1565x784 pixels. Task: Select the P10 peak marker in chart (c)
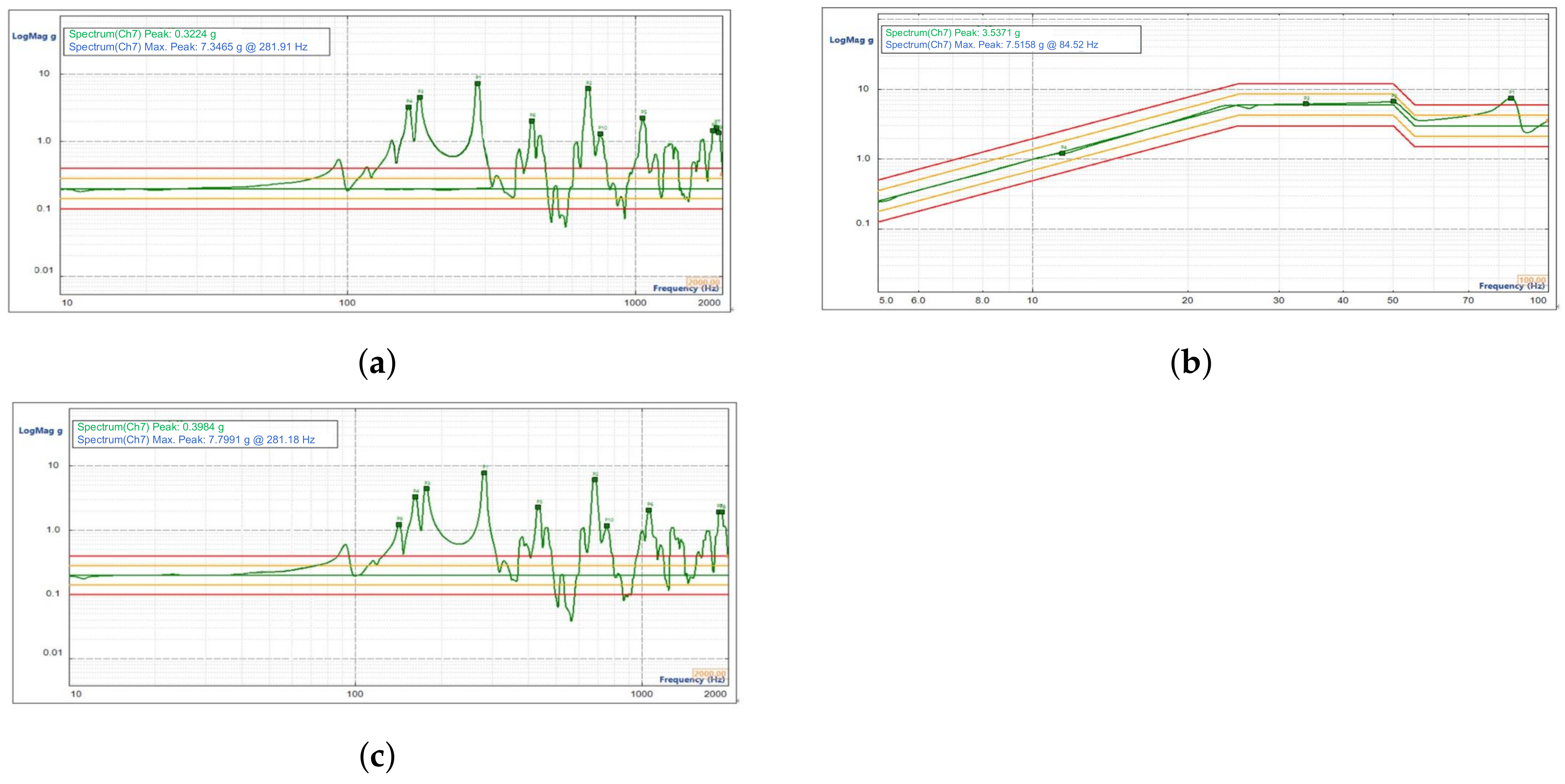[x=607, y=527]
